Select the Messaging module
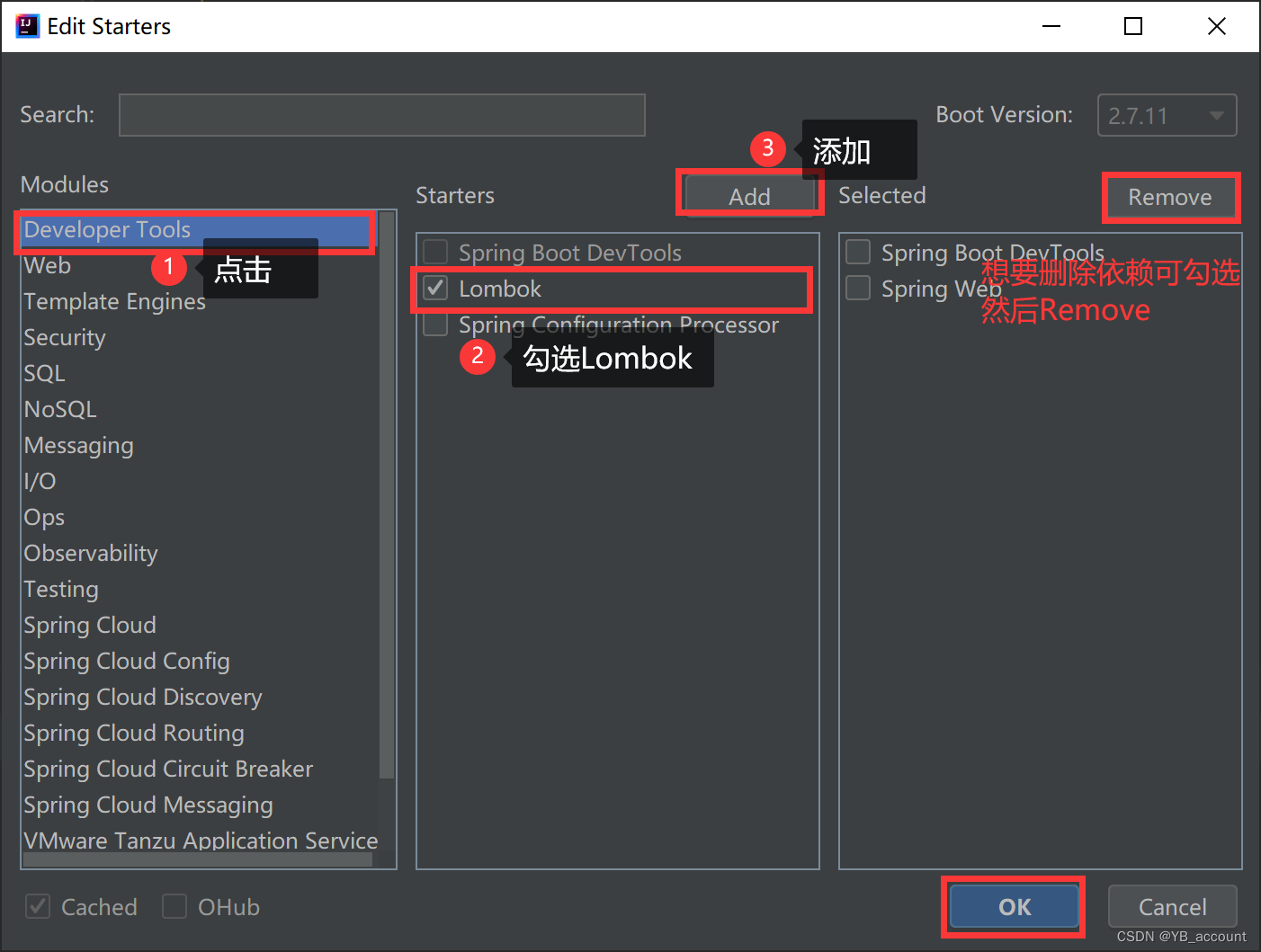Viewport: 1261px width, 952px height. click(79, 446)
